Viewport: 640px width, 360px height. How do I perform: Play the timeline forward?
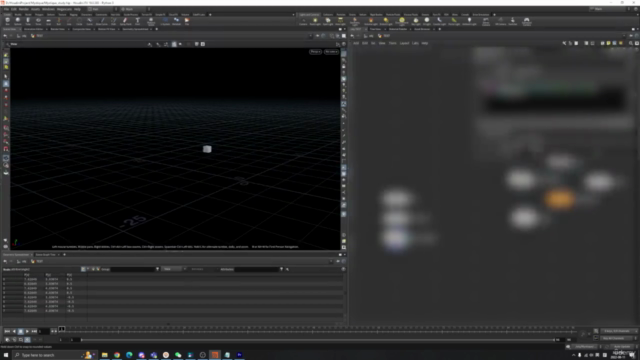27,331
